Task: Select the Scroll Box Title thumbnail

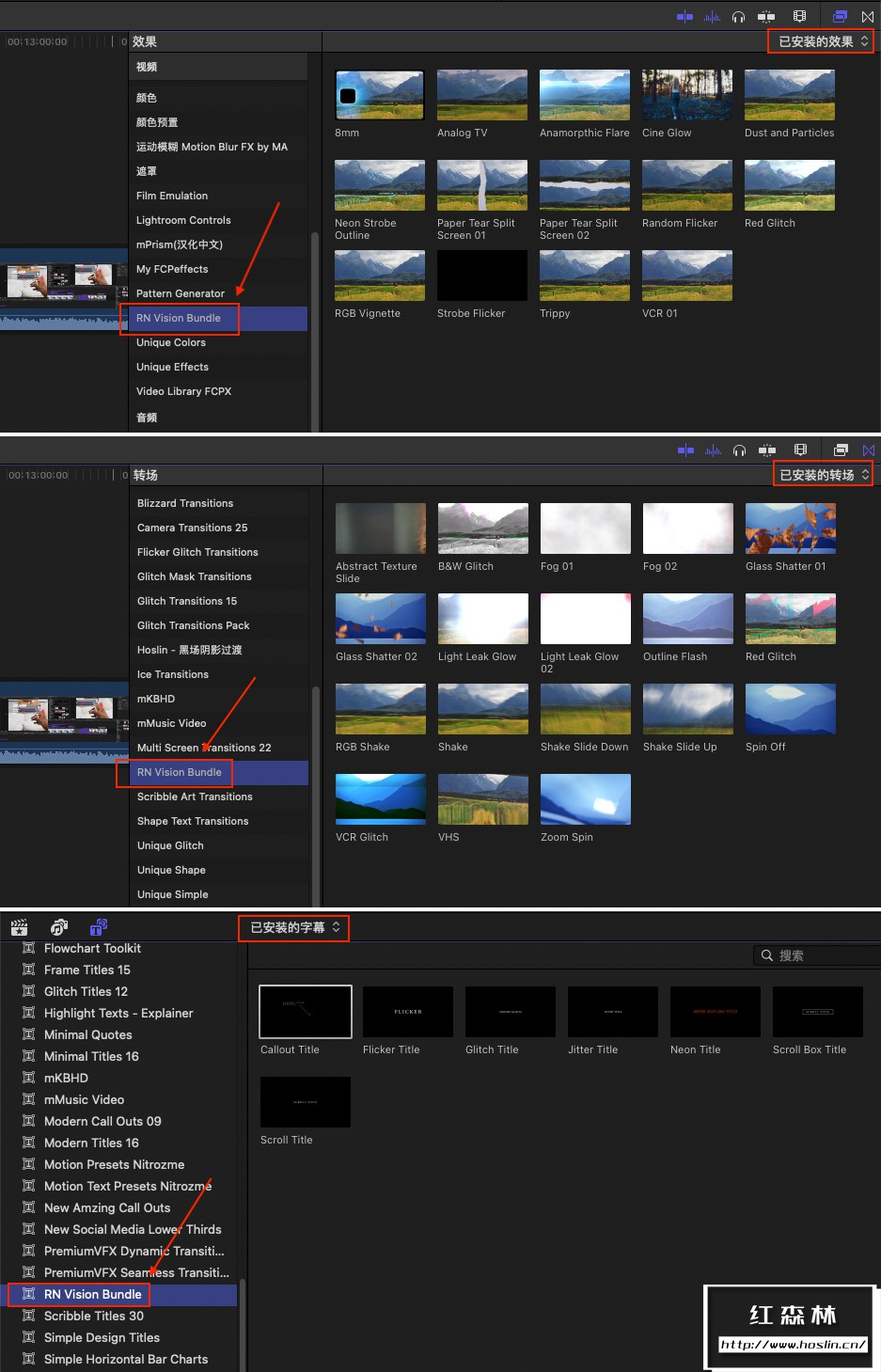Action: point(818,1012)
